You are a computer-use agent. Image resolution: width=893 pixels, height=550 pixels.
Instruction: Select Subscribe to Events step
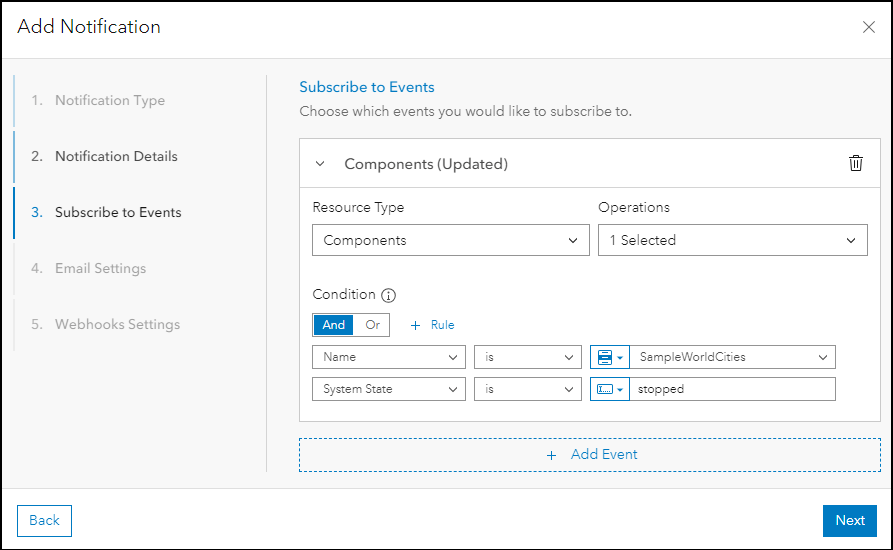point(118,212)
